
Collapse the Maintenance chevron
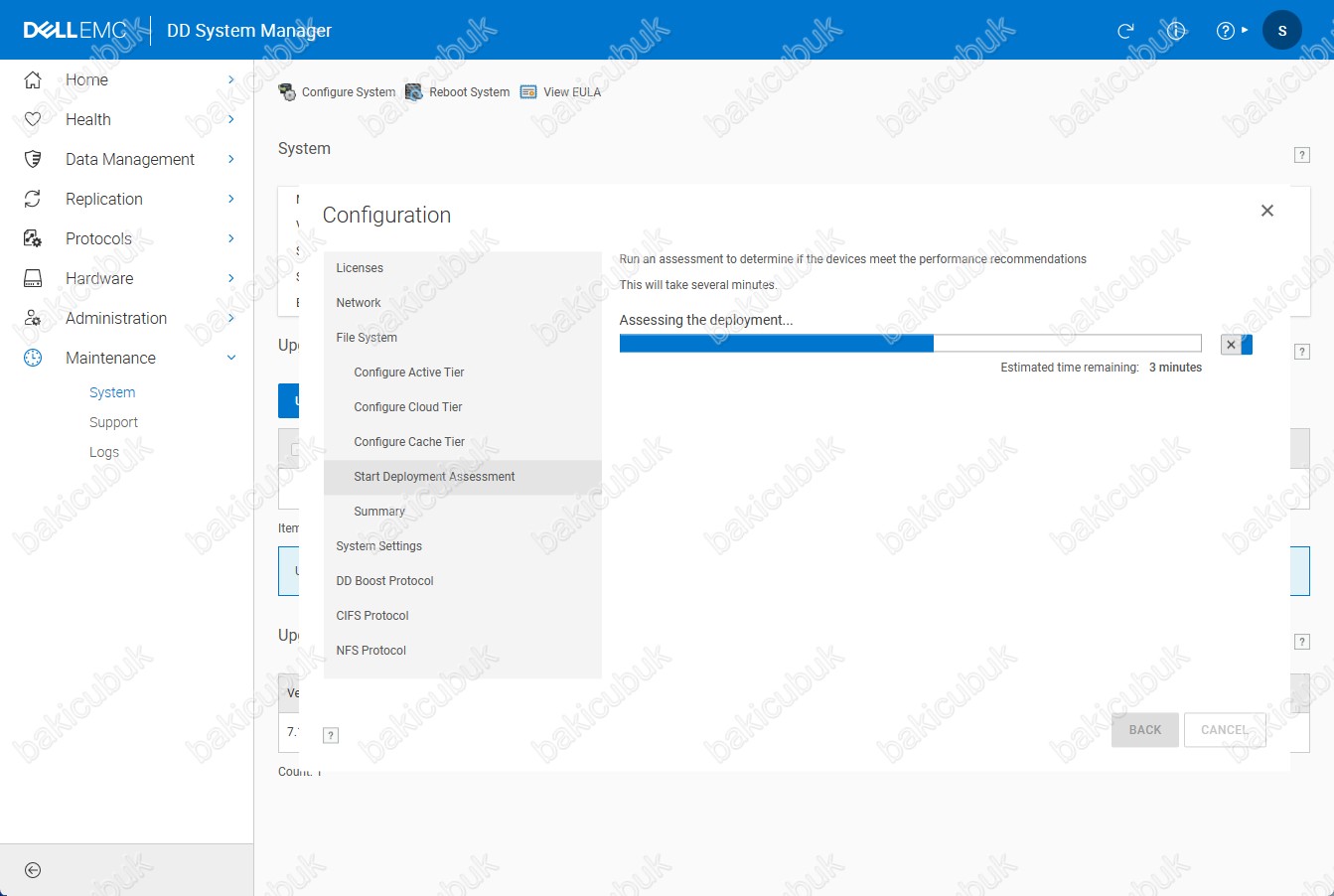pos(231,358)
